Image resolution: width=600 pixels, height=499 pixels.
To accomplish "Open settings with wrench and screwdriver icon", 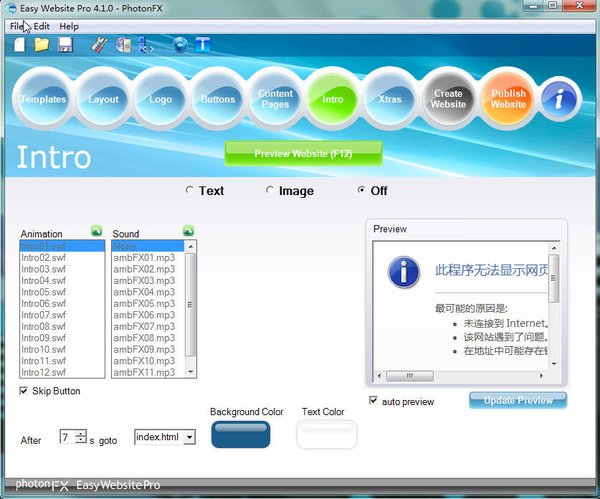I will 99,45.
